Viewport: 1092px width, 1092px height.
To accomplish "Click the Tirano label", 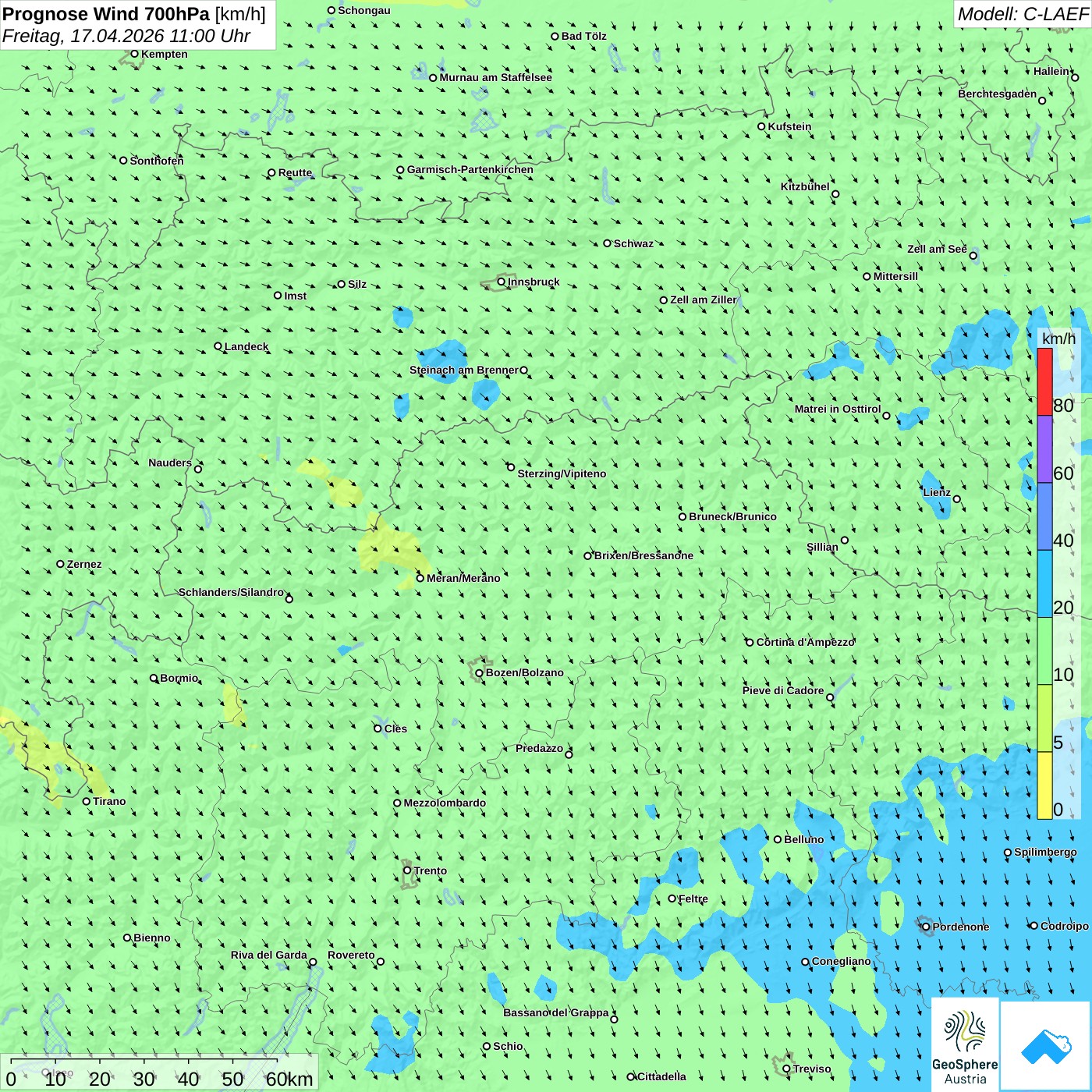I will 109,801.
